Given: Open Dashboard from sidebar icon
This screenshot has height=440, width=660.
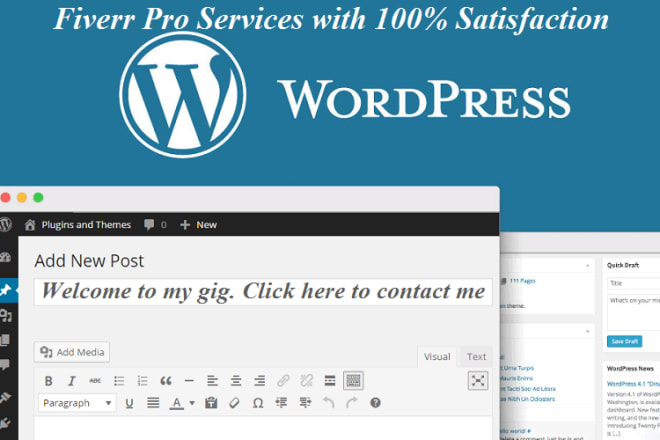Looking at the screenshot, I should click(5, 257).
